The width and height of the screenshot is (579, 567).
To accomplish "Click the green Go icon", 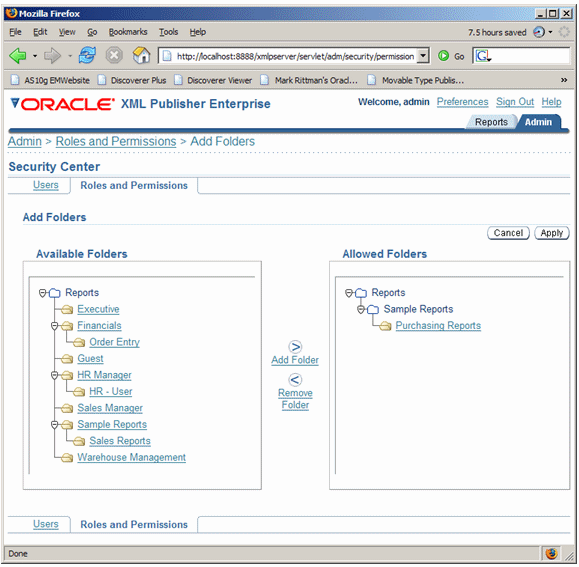I will [x=443, y=56].
